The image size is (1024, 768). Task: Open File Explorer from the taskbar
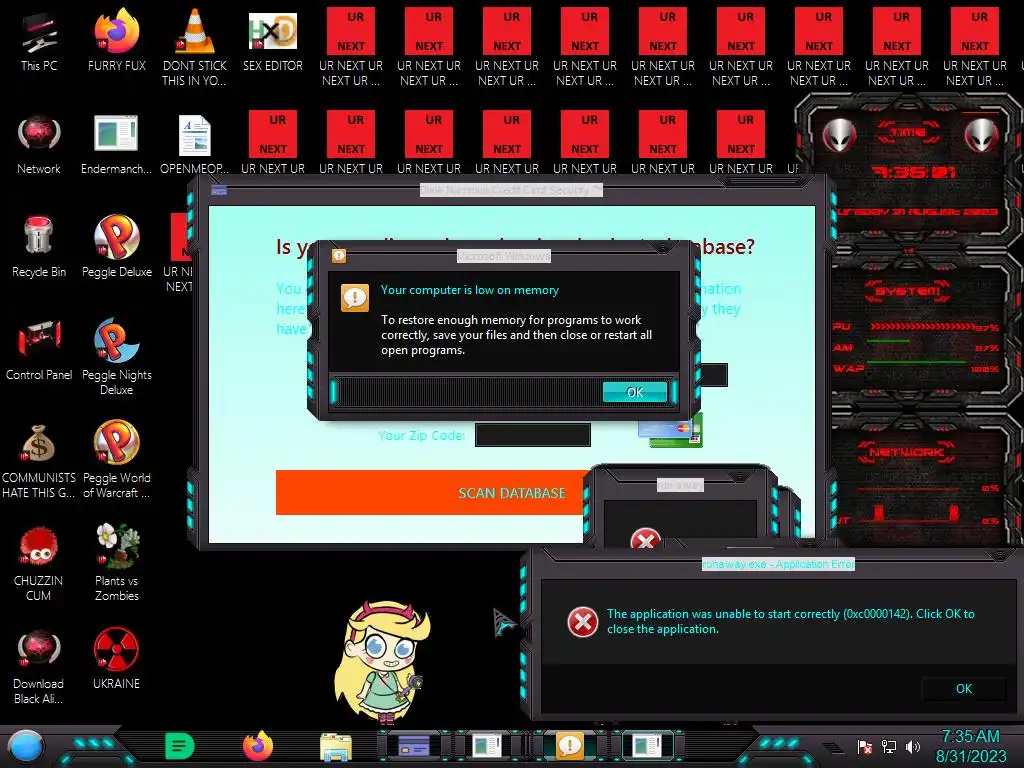click(336, 746)
